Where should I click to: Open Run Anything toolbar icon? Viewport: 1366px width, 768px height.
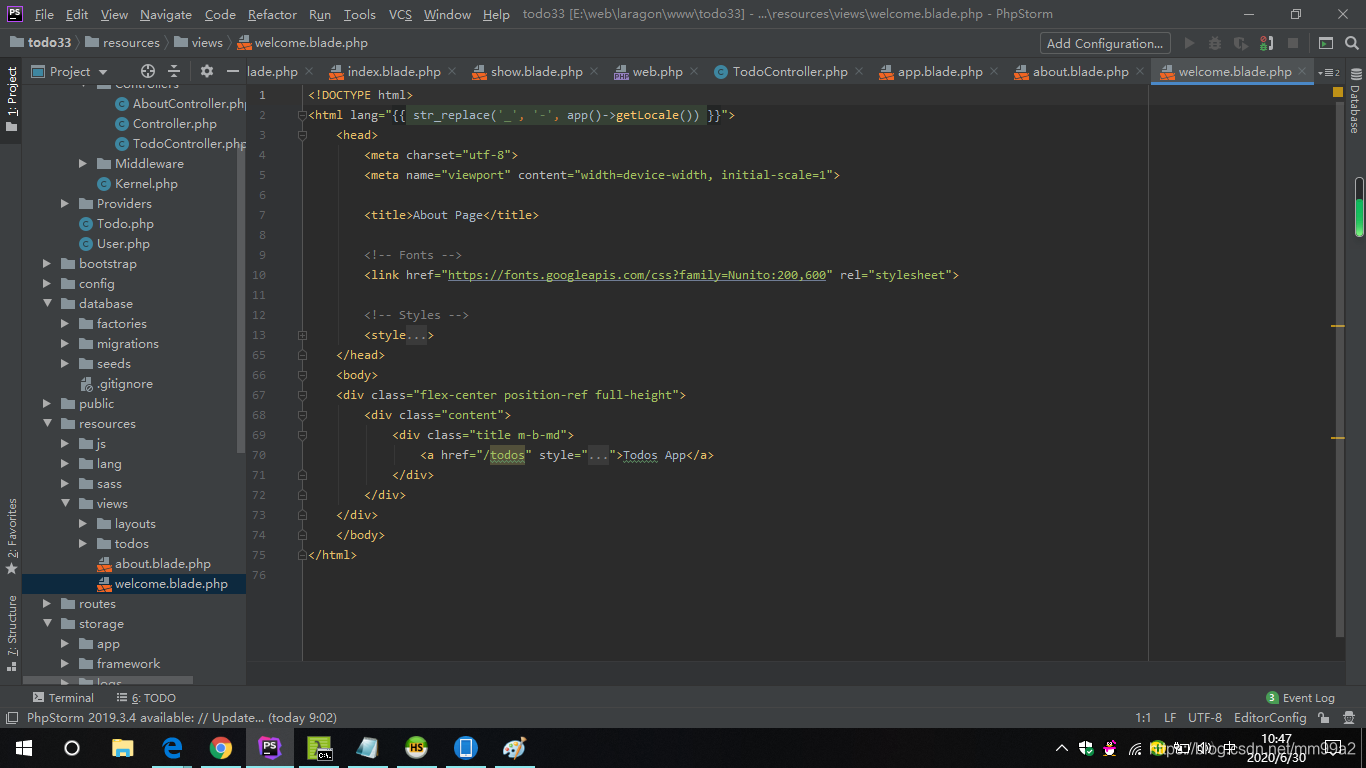tap(1326, 43)
